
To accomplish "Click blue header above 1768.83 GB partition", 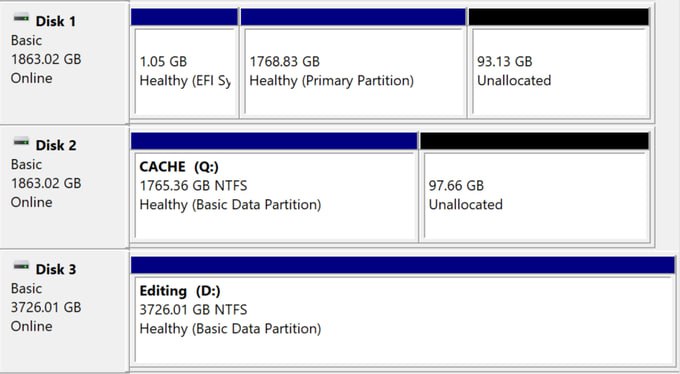I will [353, 17].
